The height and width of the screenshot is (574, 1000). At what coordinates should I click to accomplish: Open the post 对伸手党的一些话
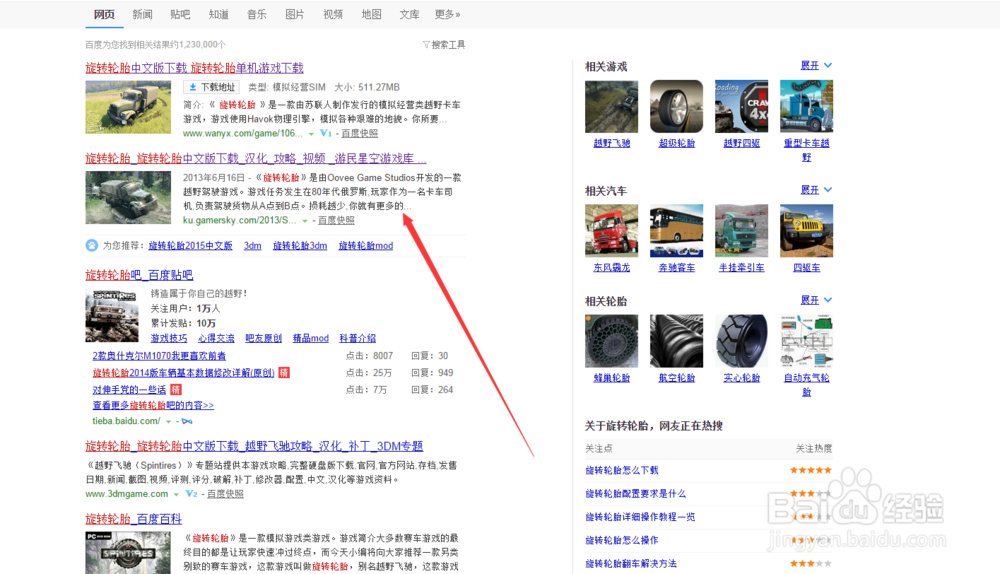pyautogui.click(x=129, y=390)
